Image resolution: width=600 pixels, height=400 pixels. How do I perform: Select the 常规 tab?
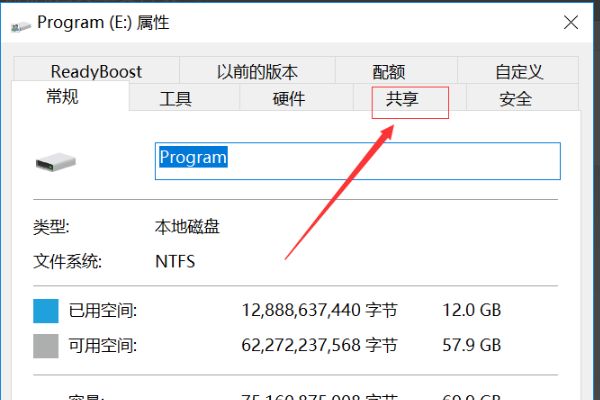[70, 96]
